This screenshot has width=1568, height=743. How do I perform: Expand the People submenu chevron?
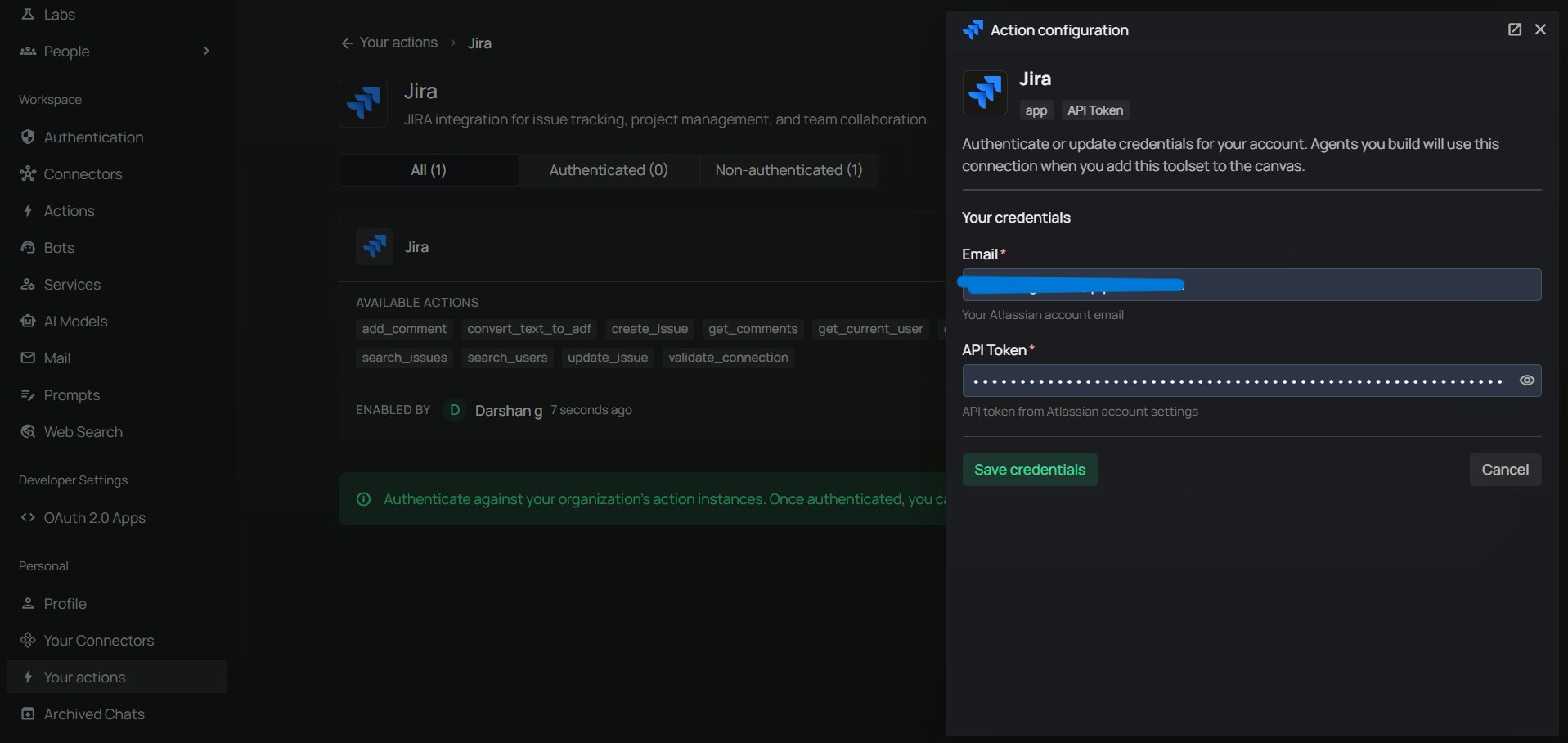(206, 51)
